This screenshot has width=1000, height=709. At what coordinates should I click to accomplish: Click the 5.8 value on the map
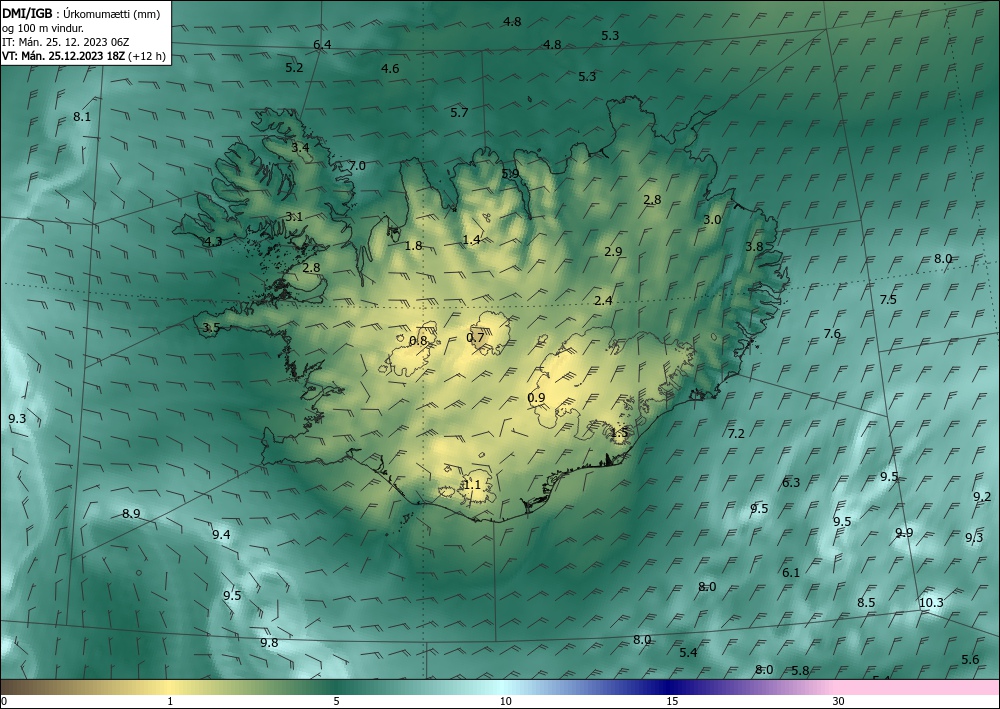pos(800,671)
